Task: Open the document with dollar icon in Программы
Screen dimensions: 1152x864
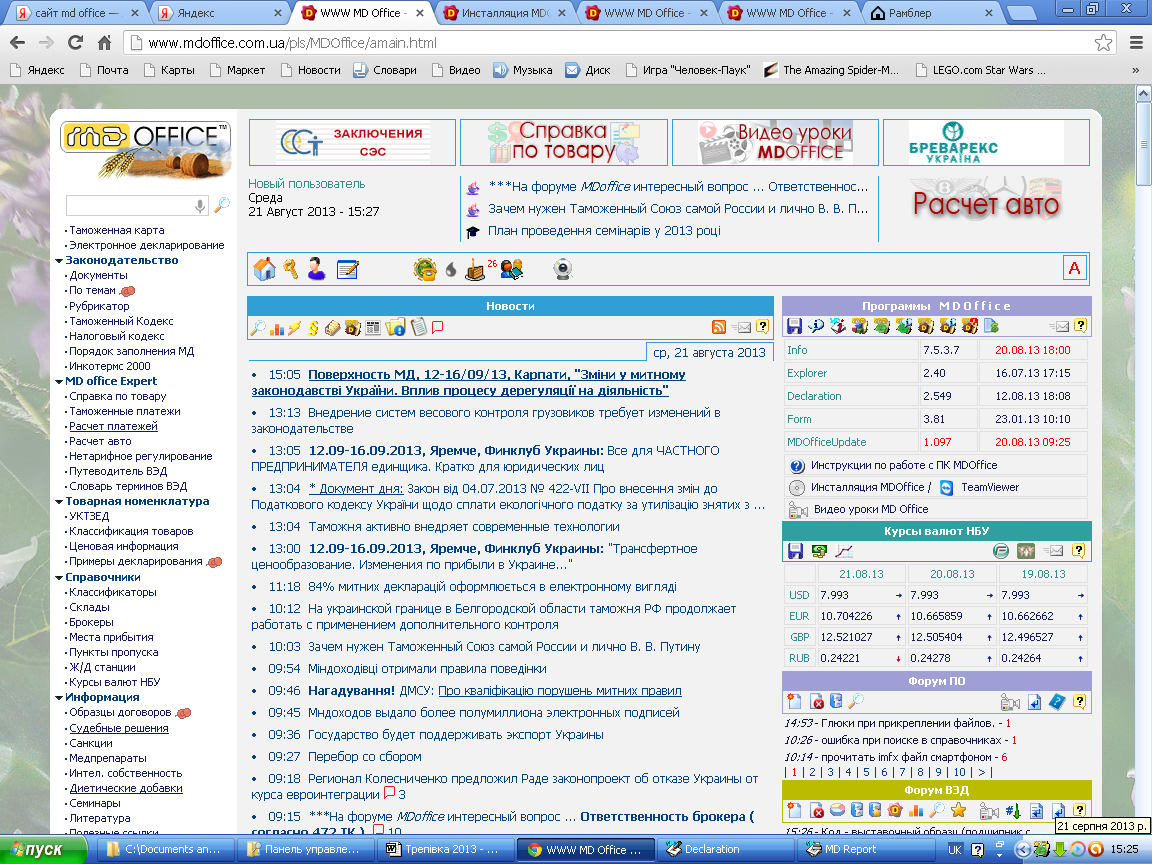Action: click(x=991, y=325)
